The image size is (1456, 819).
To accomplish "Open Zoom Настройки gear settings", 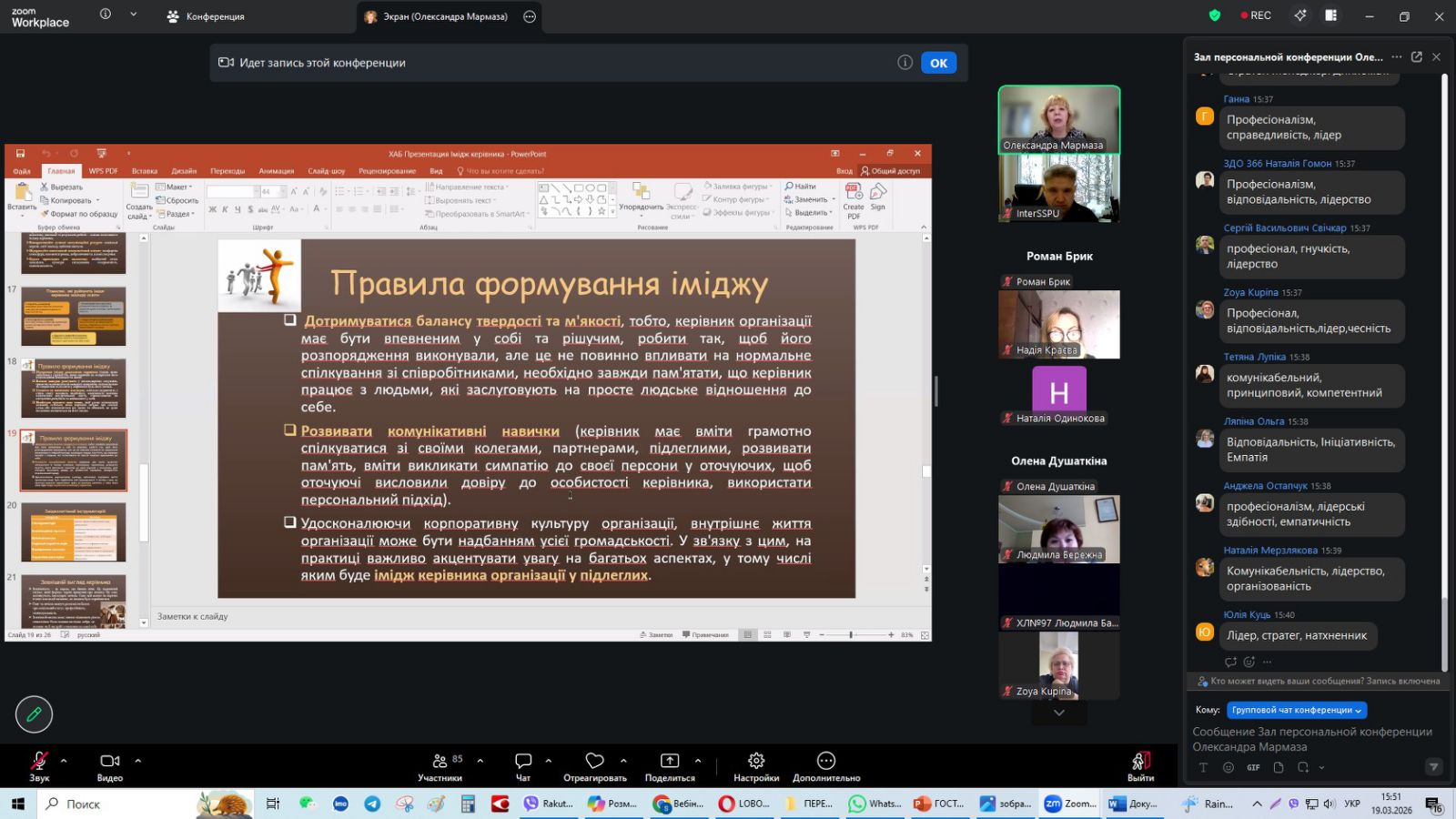I will [x=756, y=761].
